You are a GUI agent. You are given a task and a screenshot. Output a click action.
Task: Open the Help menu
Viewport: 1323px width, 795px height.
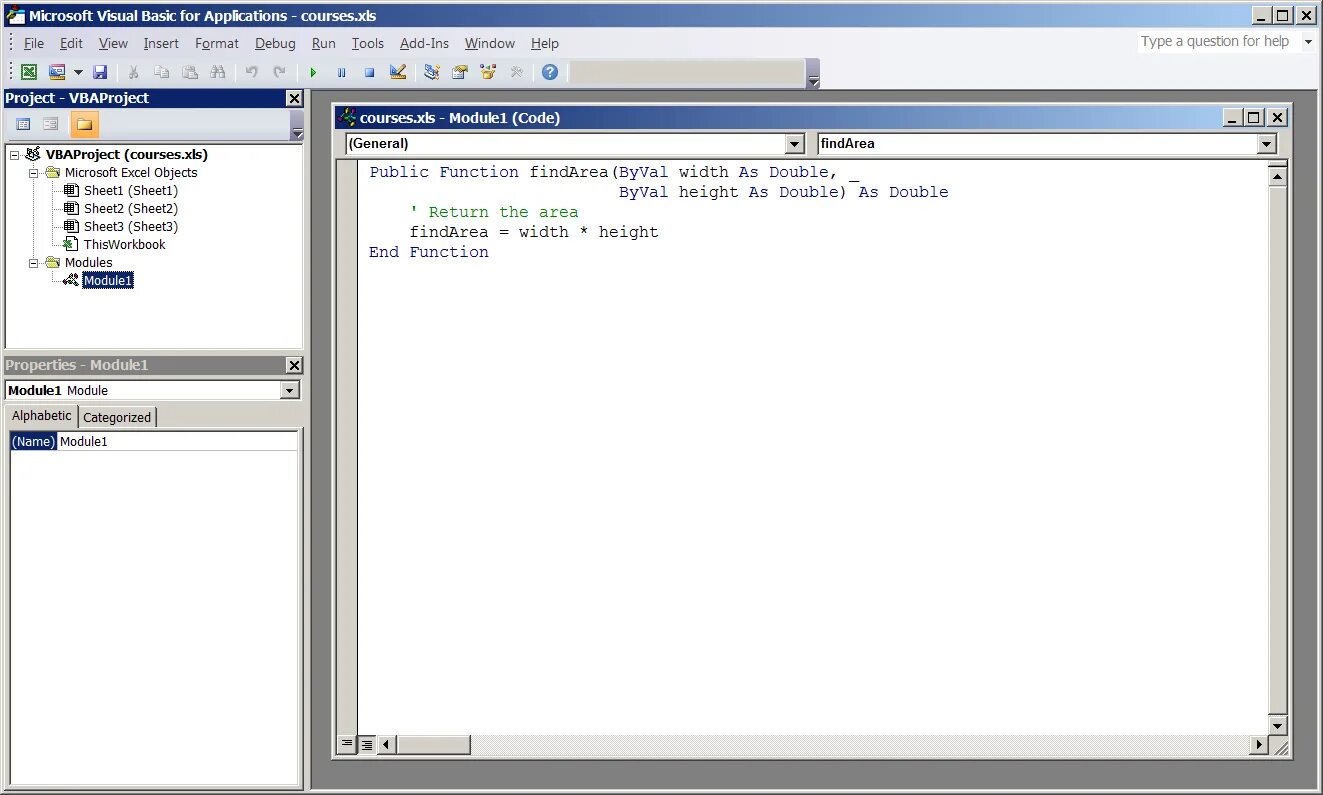click(x=545, y=43)
